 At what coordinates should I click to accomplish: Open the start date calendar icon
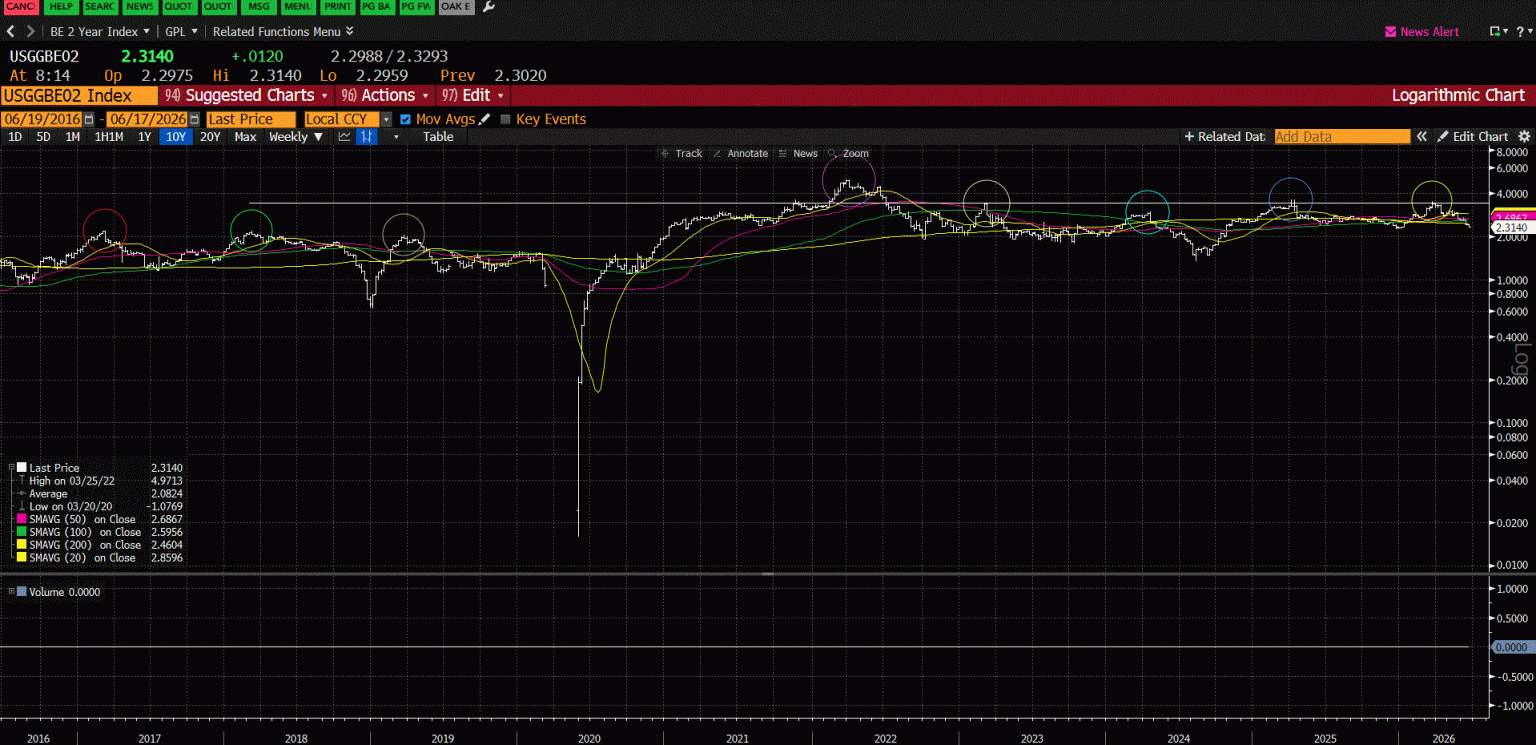(88, 119)
